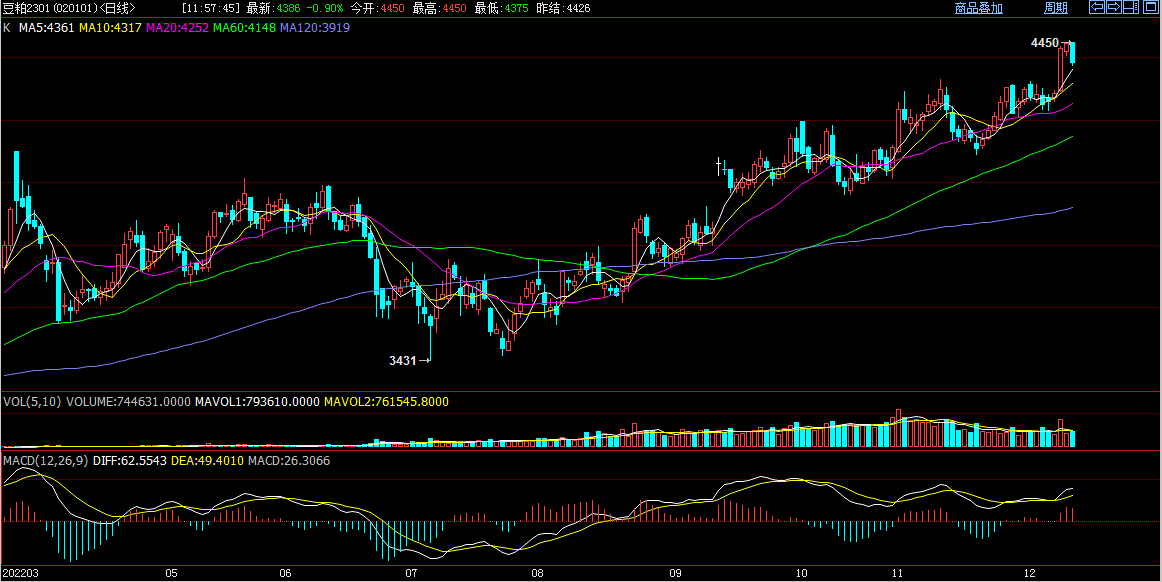The image size is (1162, 582).
Task: Click the 4450 high price marker
Action: click(1044, 43)
